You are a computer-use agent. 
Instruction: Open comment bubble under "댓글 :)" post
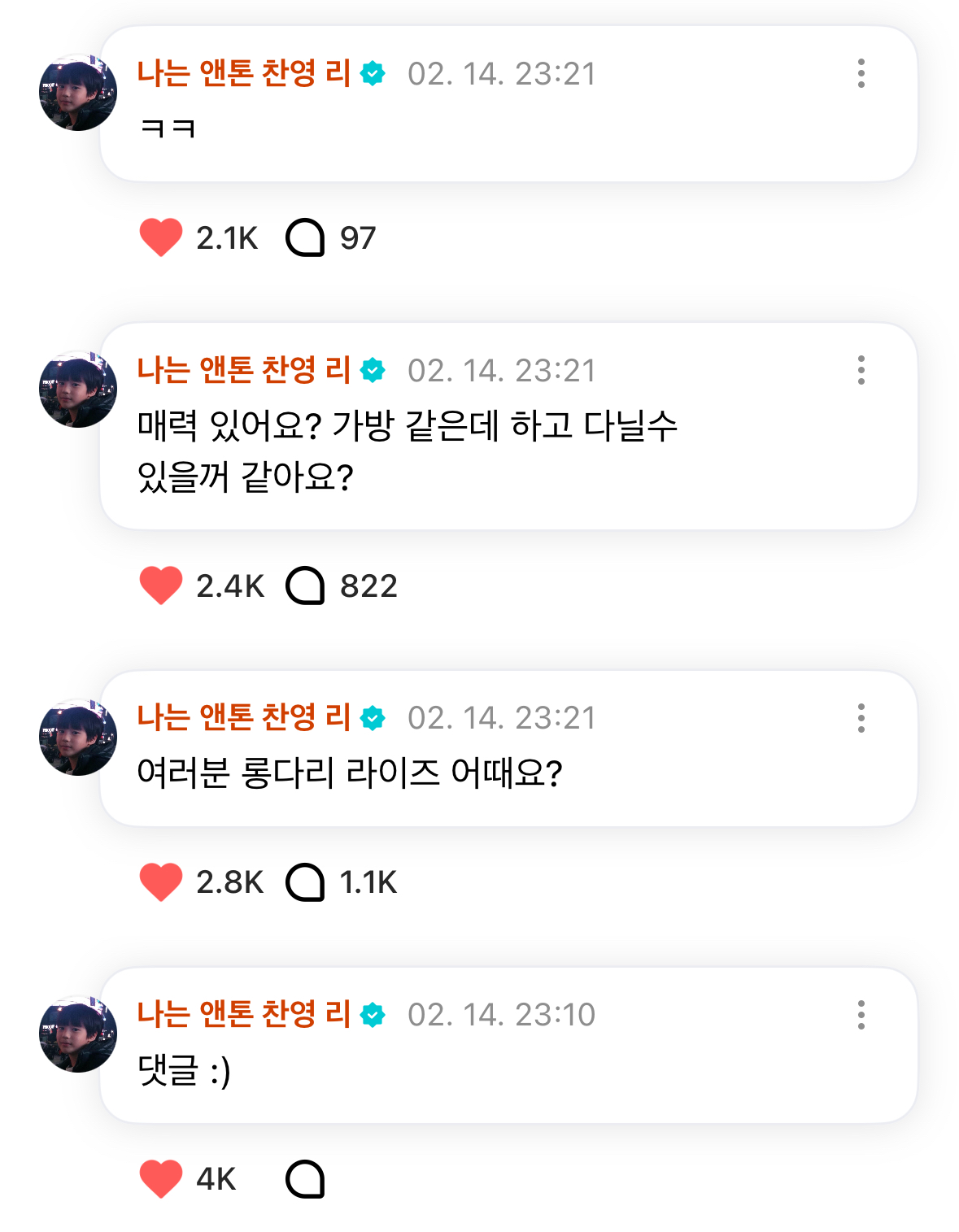pos(305,1179)
